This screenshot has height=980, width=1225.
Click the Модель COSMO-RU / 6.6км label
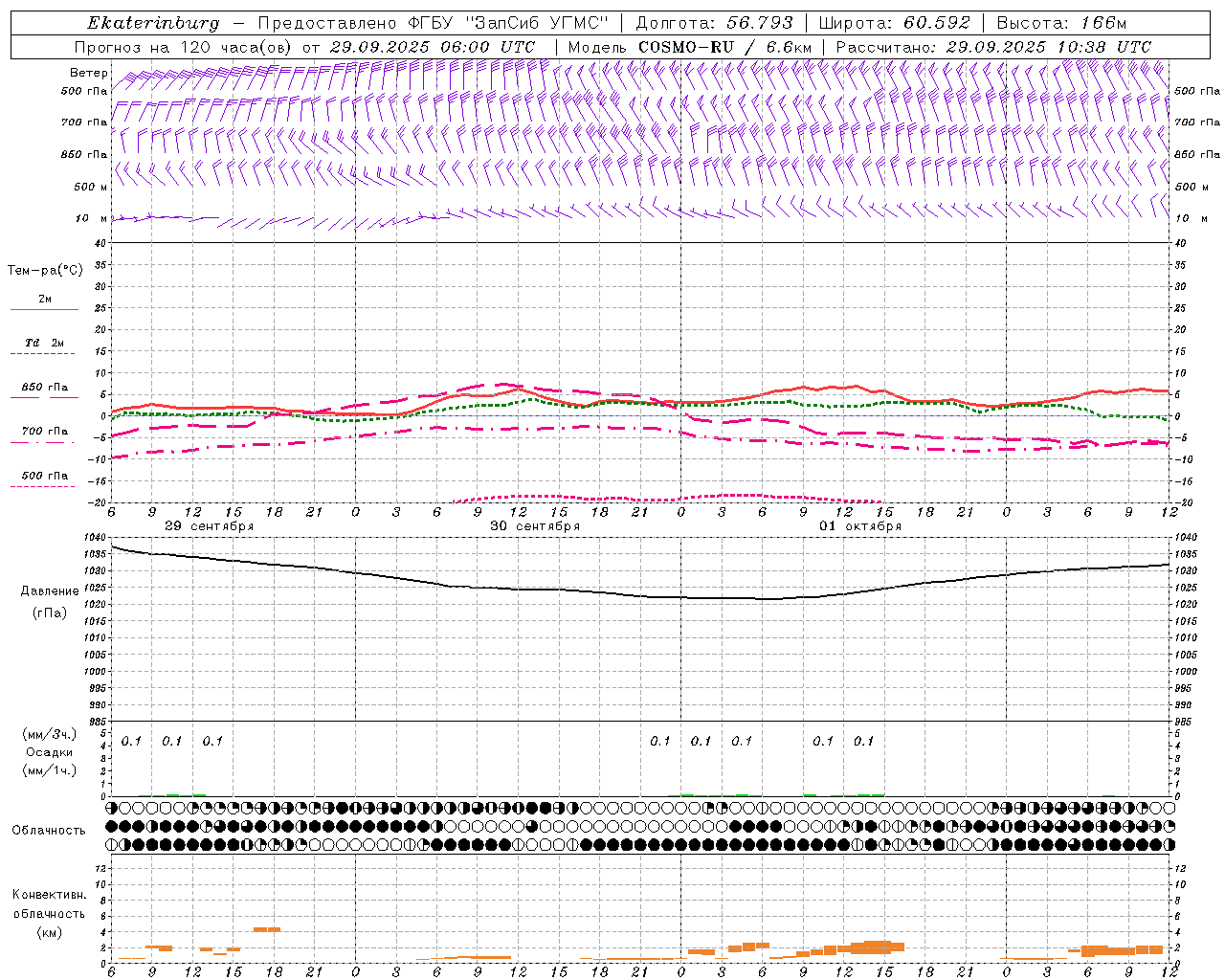(690, 47)
